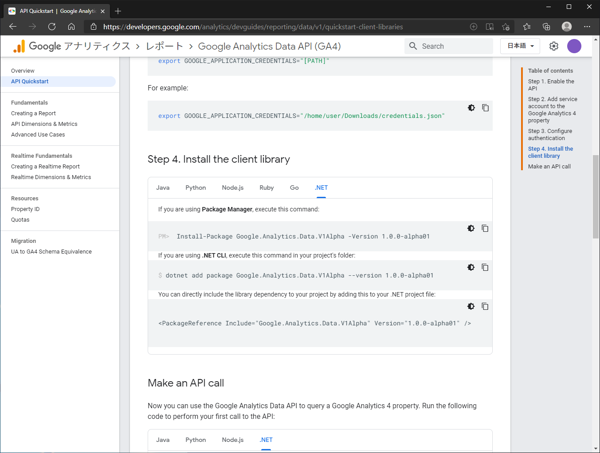The image size is (600, 453).
Task: Open UA to GA4 Schema Equivalence link
Action: click(51, 252)
